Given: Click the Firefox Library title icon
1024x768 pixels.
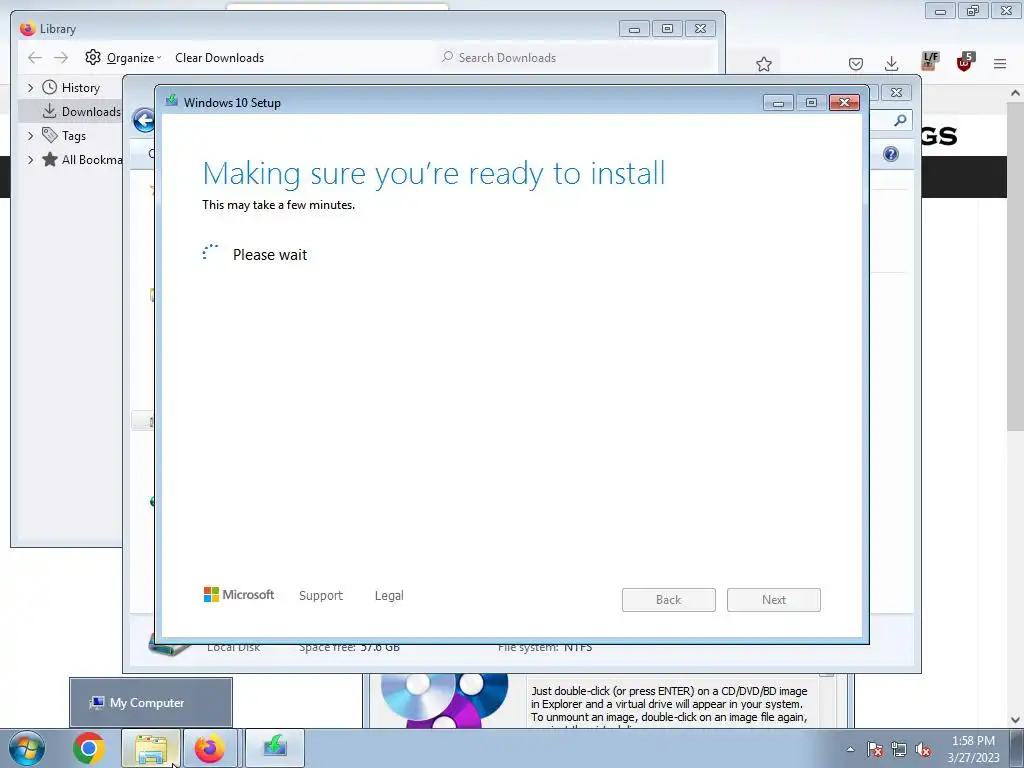Looking at the screenshot, I should [x=27, y=29].
